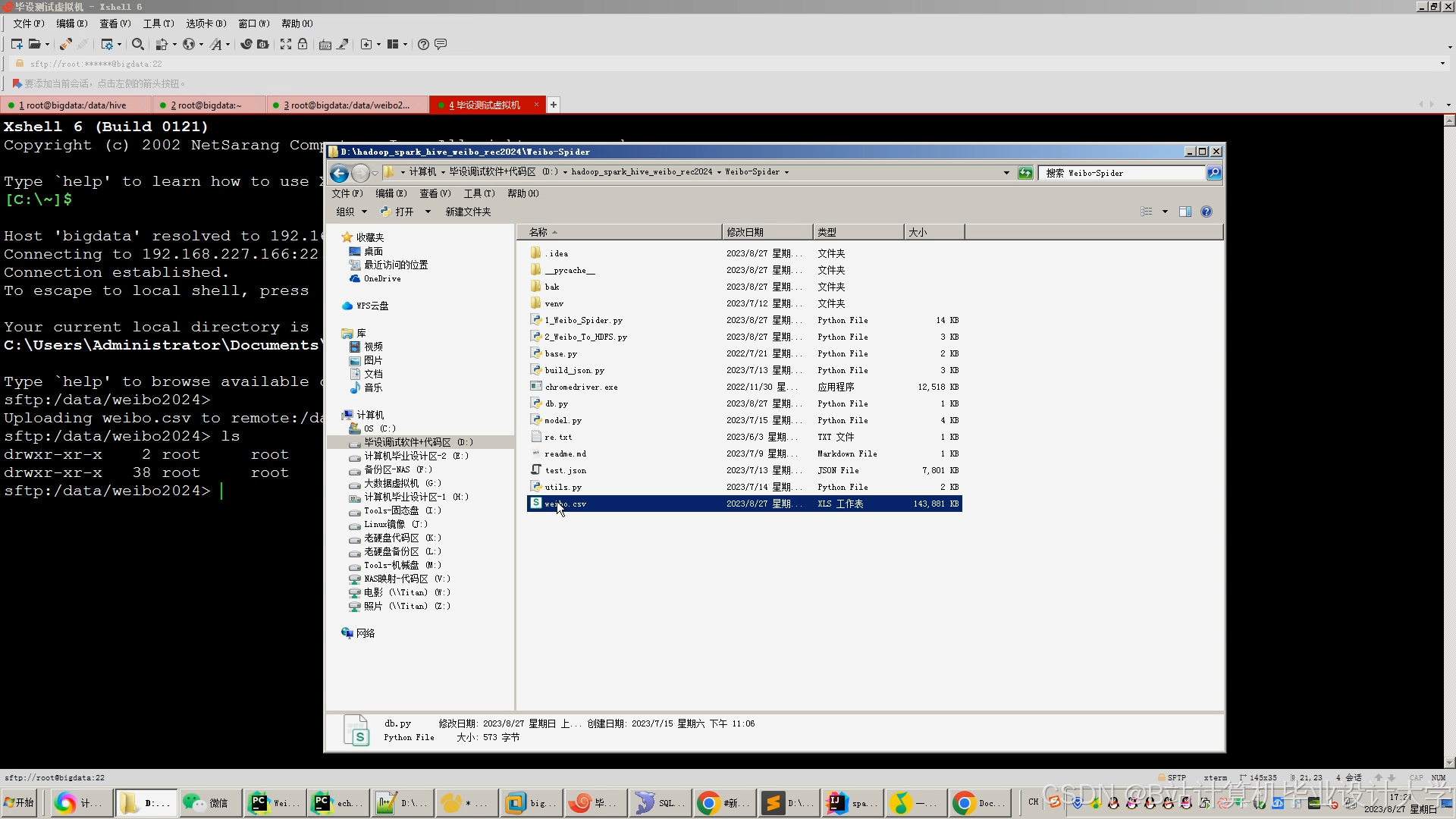This screenshot has width=1456, height=819.
Task: Open the 工具 menu in Xshell menu bar
Action: tap(158, 24)
